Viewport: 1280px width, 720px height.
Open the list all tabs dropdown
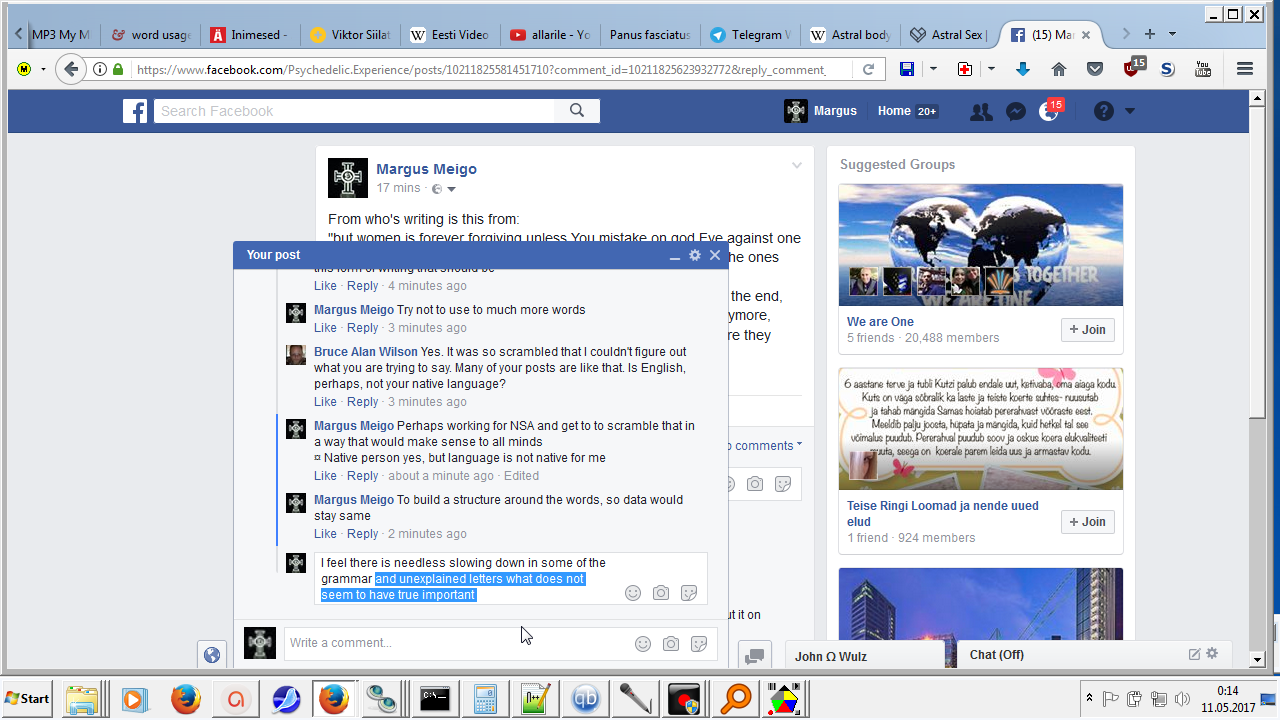click(x=1172, y=34)
